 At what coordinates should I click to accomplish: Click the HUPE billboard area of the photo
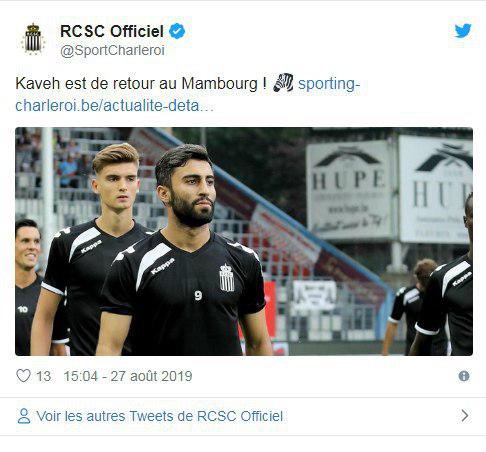[349, 191]
